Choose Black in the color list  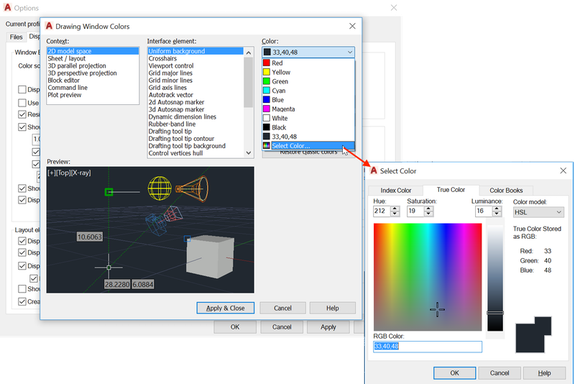308,127
